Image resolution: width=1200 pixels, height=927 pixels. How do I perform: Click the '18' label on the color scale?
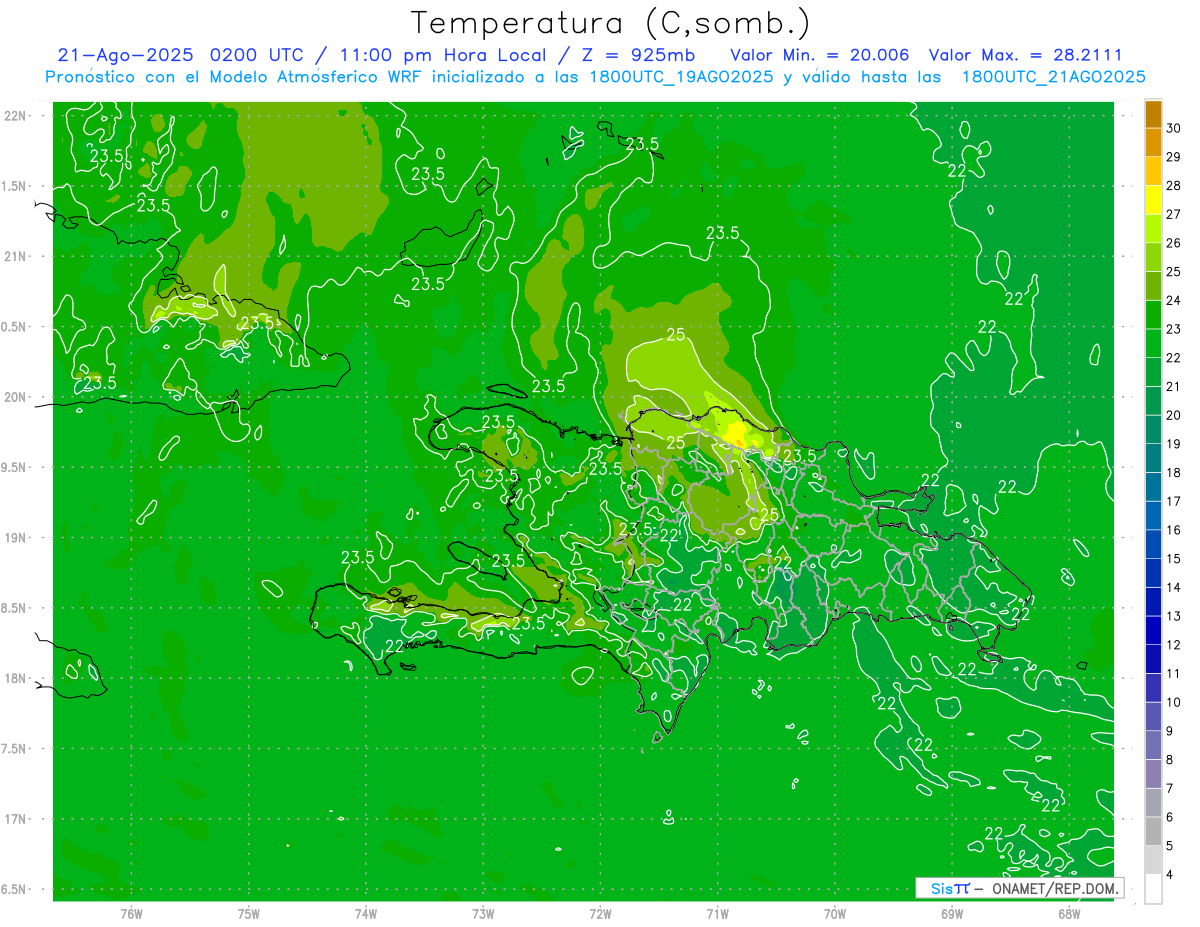pos(1174,472)
